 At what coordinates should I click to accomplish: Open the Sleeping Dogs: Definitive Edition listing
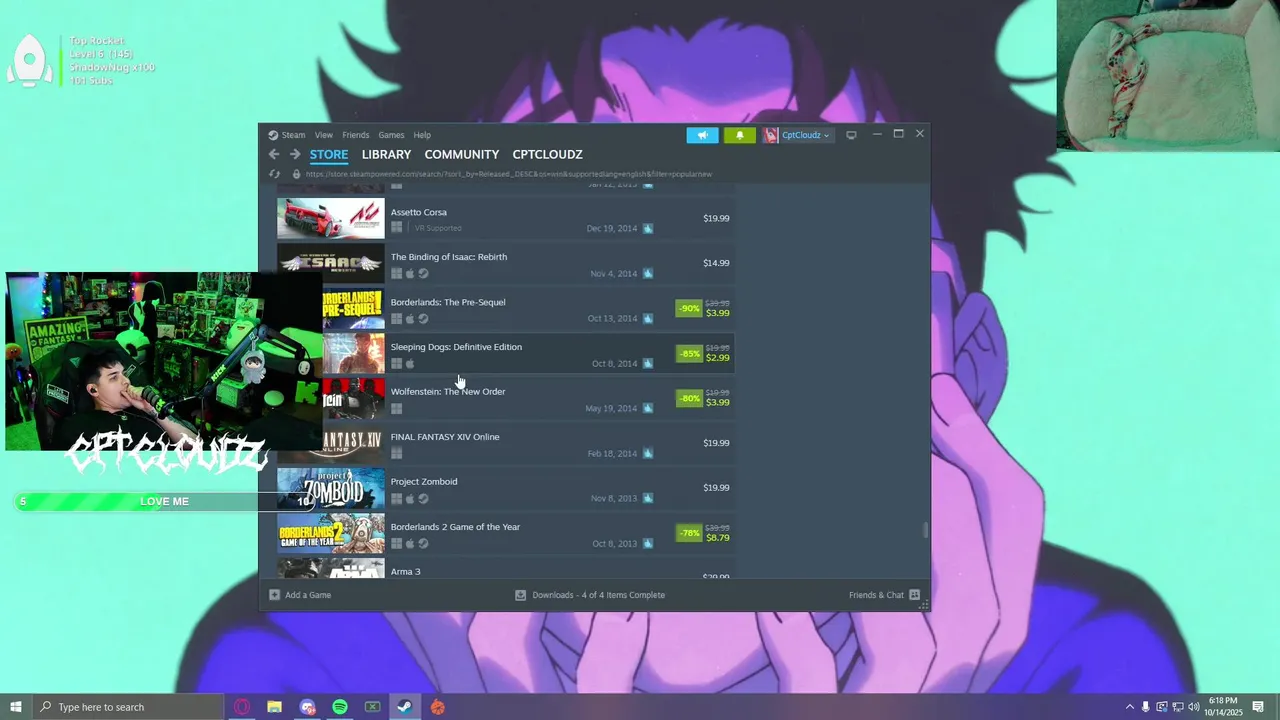point(506,354)
